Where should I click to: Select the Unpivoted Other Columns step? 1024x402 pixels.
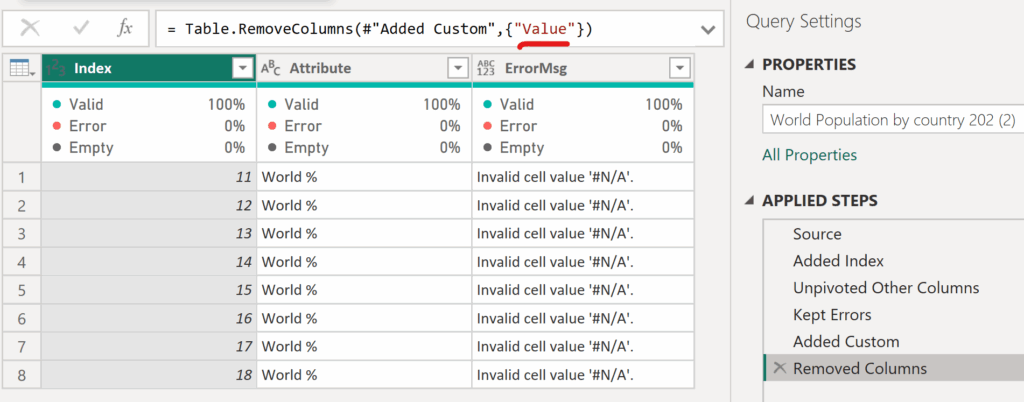point(885,288)
